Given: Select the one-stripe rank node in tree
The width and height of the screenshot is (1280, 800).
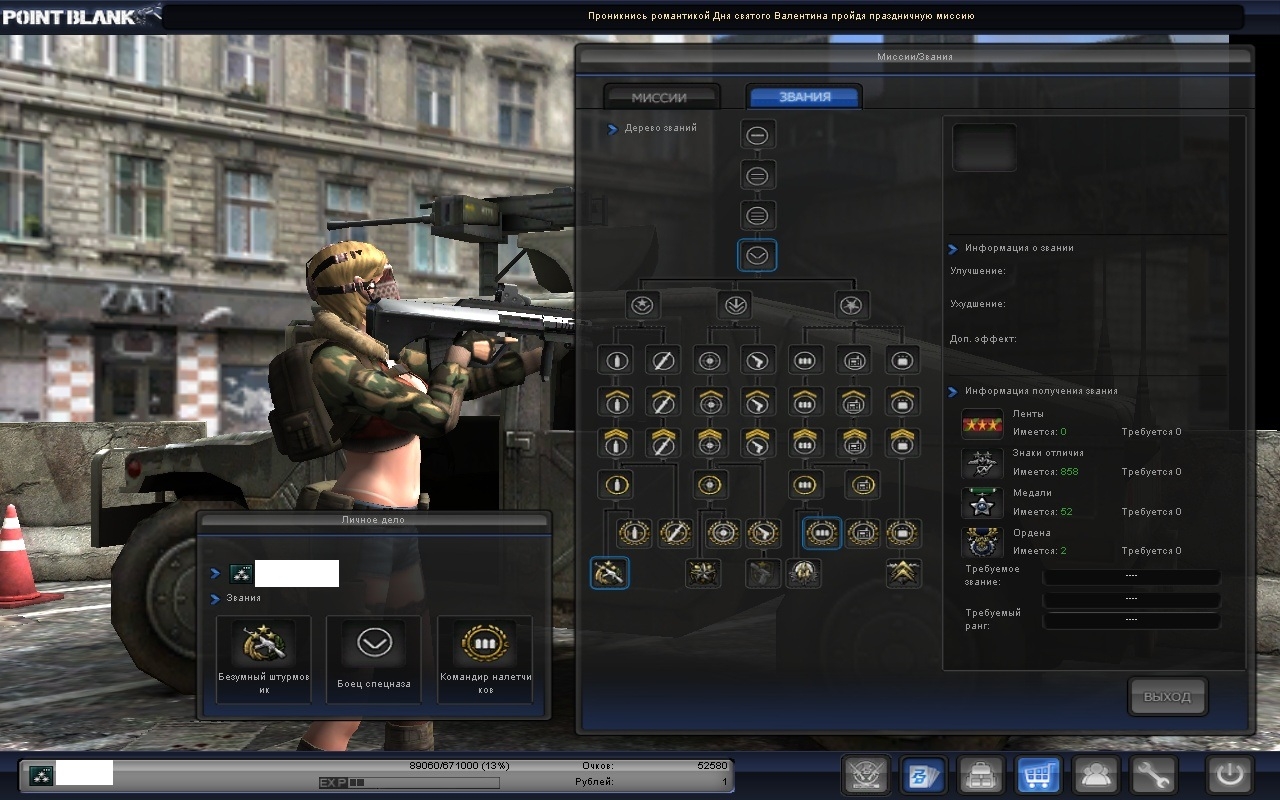Looking at the screenshot, I should click(x=757, y=135).
